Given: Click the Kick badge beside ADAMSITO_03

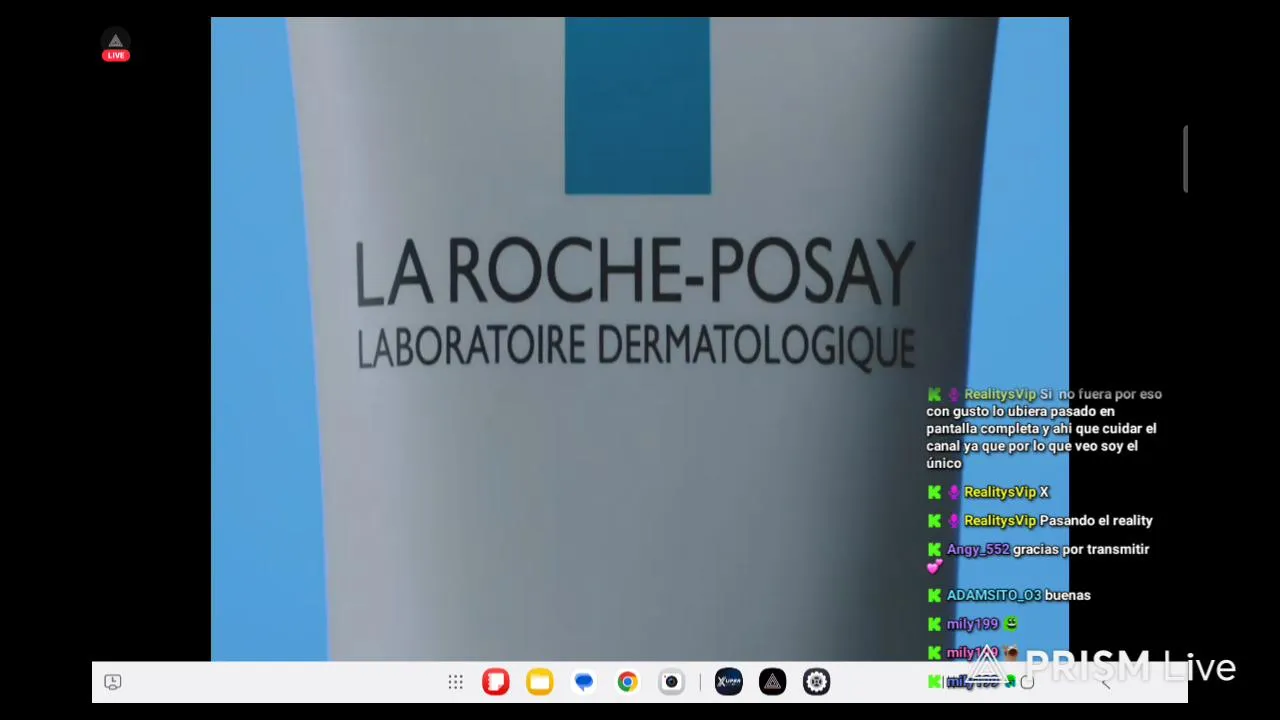Looking at the screenshot, I should pyautogui.click(x=934, y=596).
